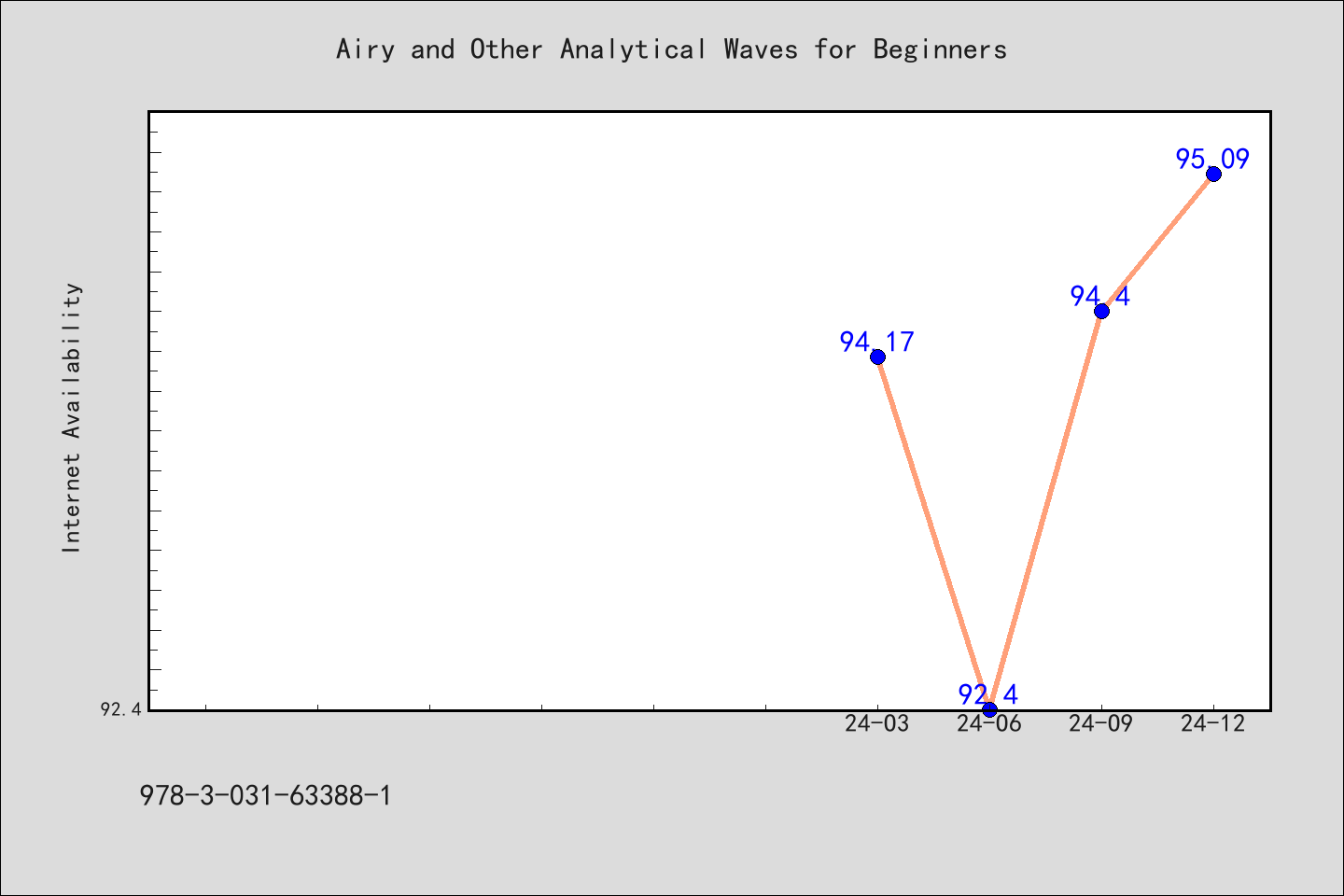
Task: Click the blue value label 94.4
Action: [x=1100, y=296]
